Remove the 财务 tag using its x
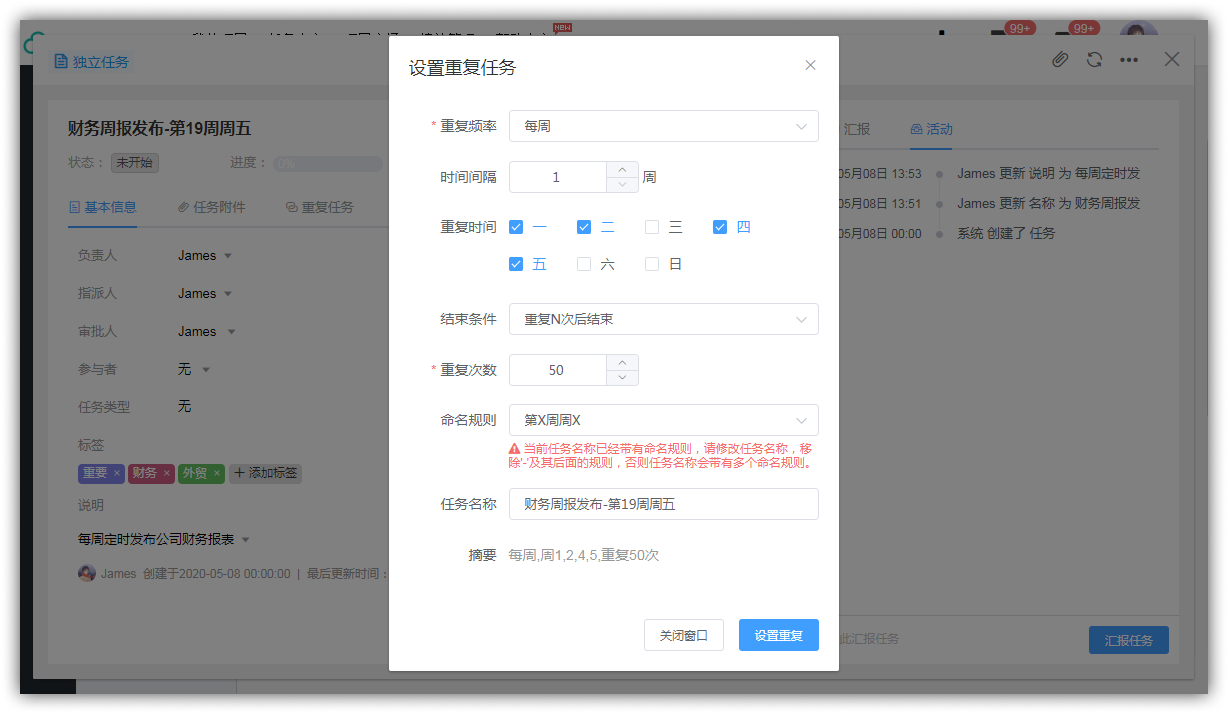Screen dimensions: 1228x714 [167, 473]
